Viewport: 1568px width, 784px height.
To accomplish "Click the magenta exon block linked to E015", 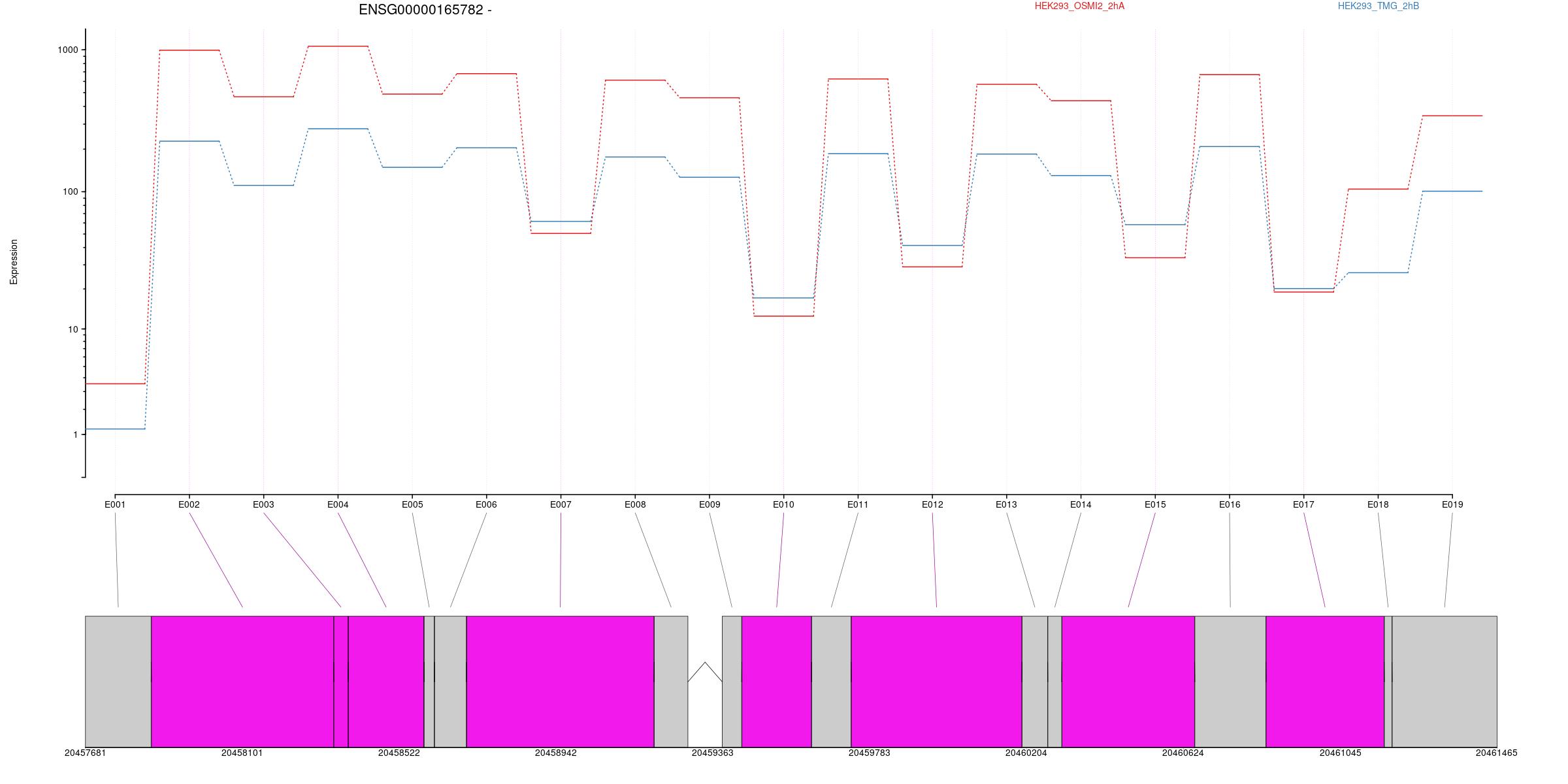I will pyautogui.click(x=1128, y=681).
